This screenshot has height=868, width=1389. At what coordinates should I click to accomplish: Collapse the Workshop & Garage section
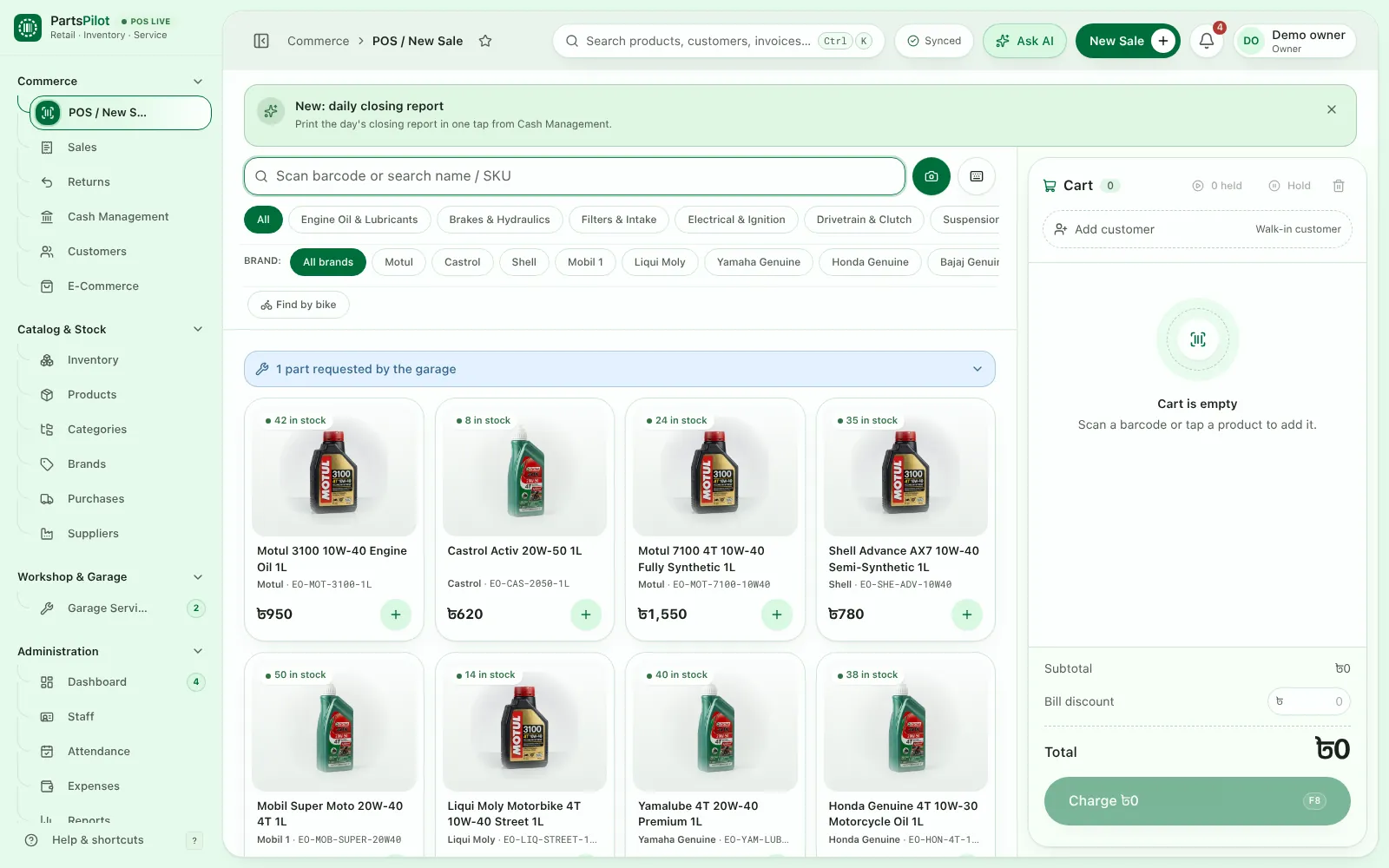[x=198, y=577]
